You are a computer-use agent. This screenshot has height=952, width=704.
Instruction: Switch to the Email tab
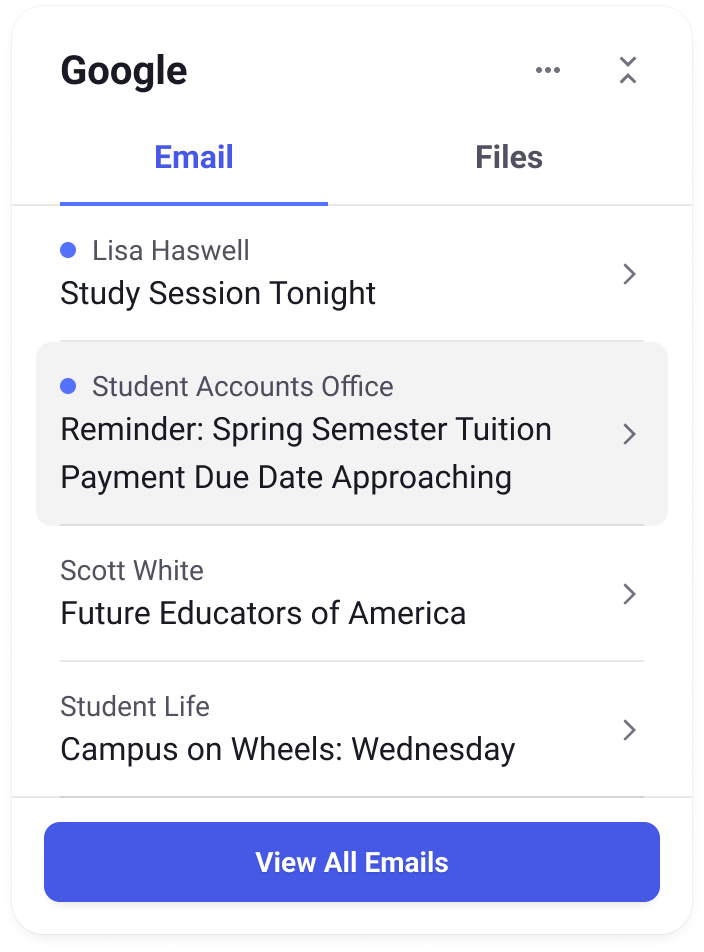point(194,157)
